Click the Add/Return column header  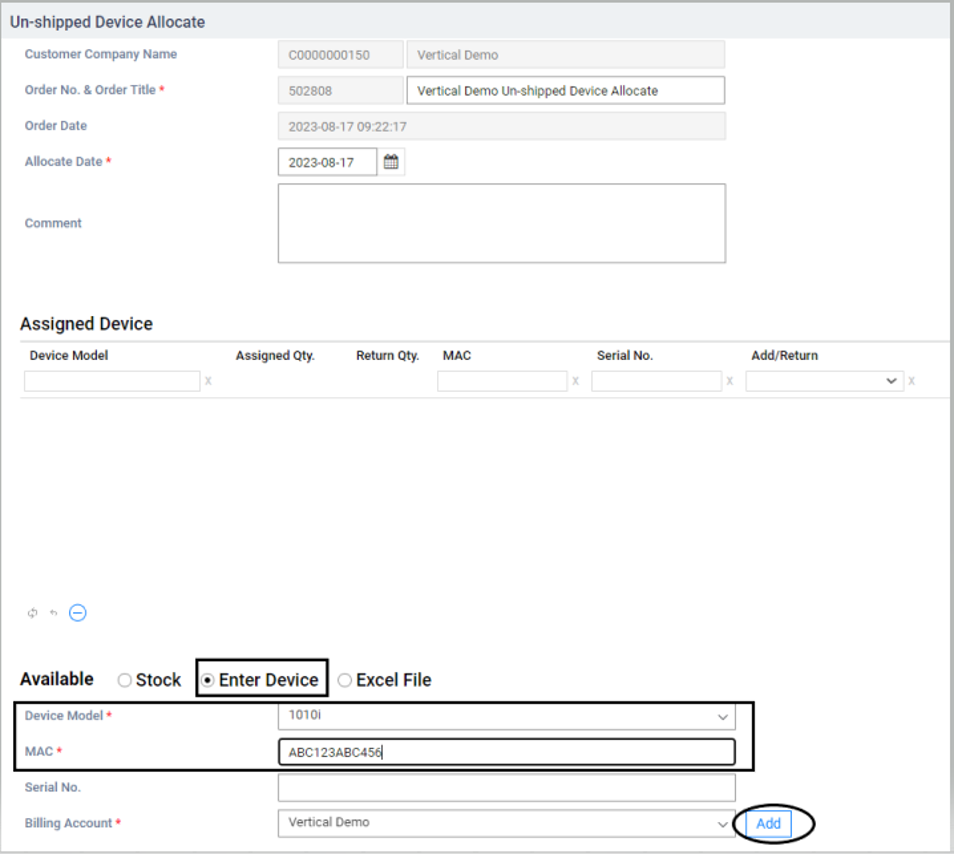tap(784, 355)
